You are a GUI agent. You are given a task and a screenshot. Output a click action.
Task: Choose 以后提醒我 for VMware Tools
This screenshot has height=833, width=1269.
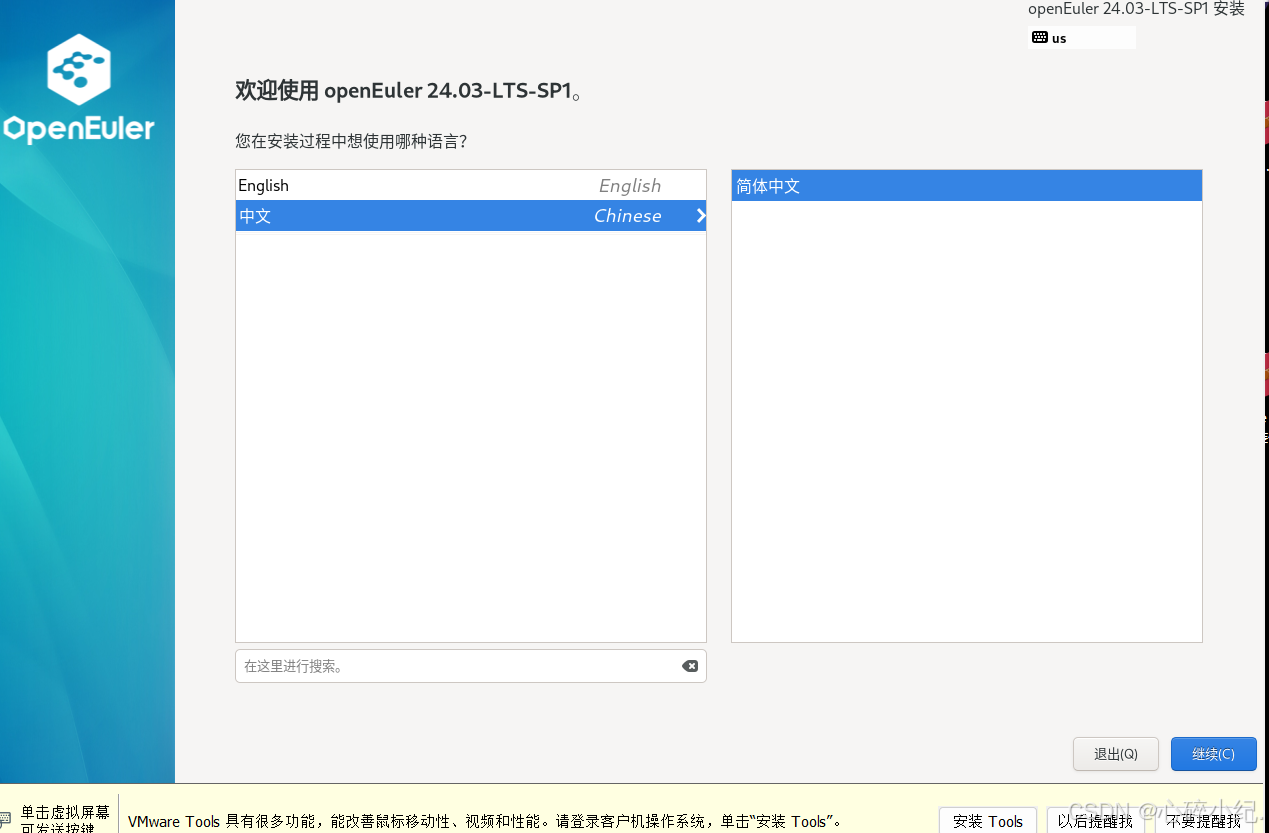point(1095,819)
